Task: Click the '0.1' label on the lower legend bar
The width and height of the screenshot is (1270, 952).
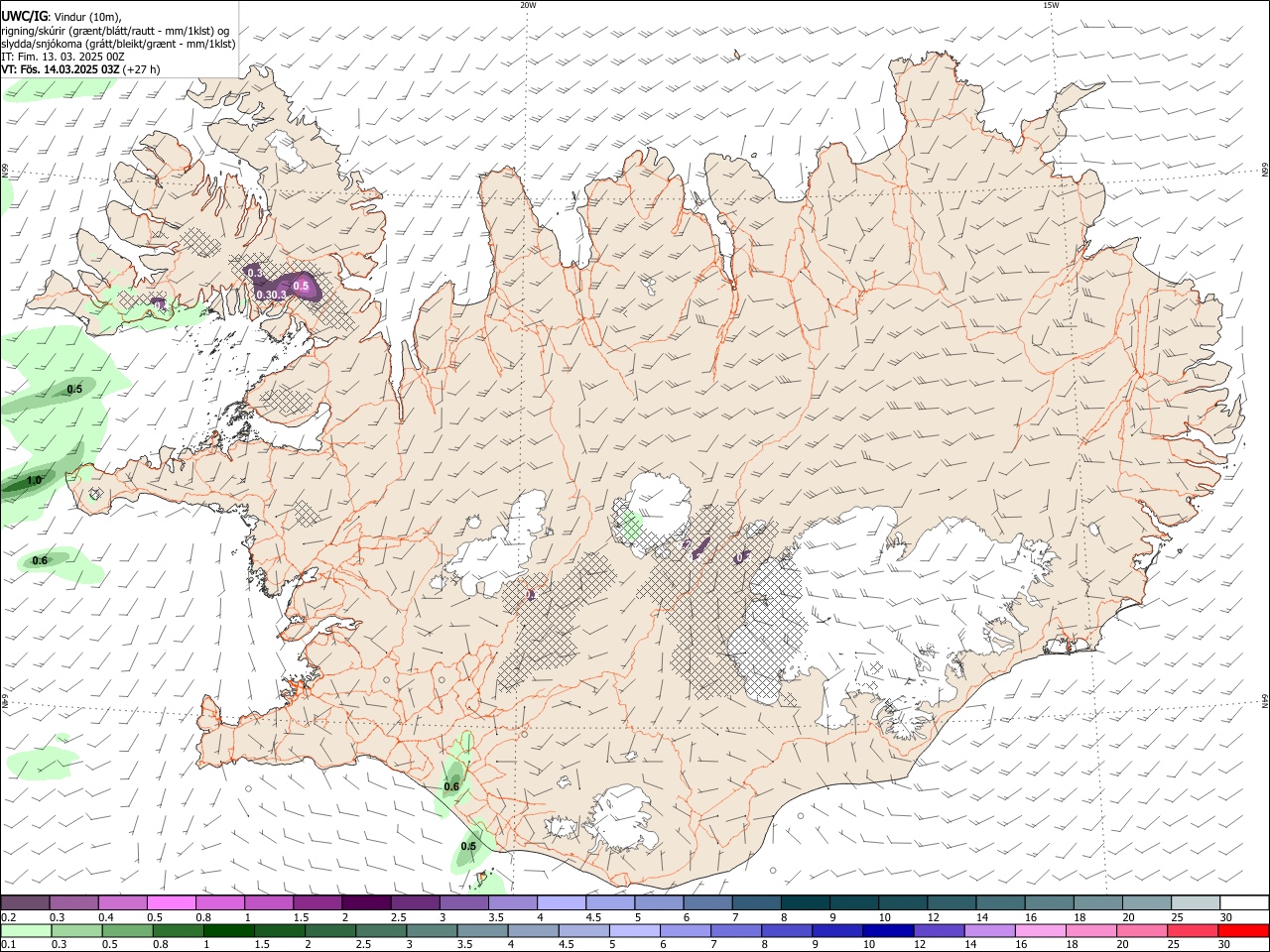Action: pyautogui.click(x=8, y=945)
